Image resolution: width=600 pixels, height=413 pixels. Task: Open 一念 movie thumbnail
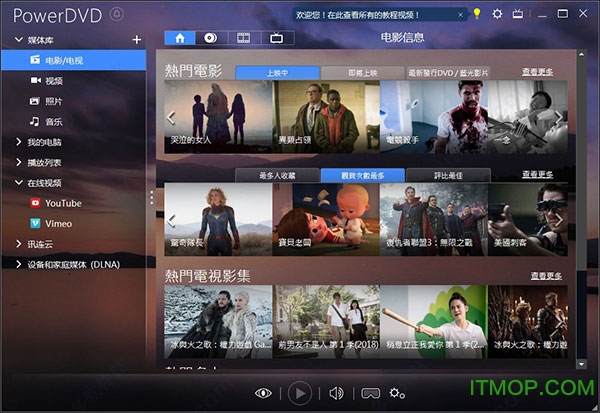pyautogui.click(x=528, y=117)
